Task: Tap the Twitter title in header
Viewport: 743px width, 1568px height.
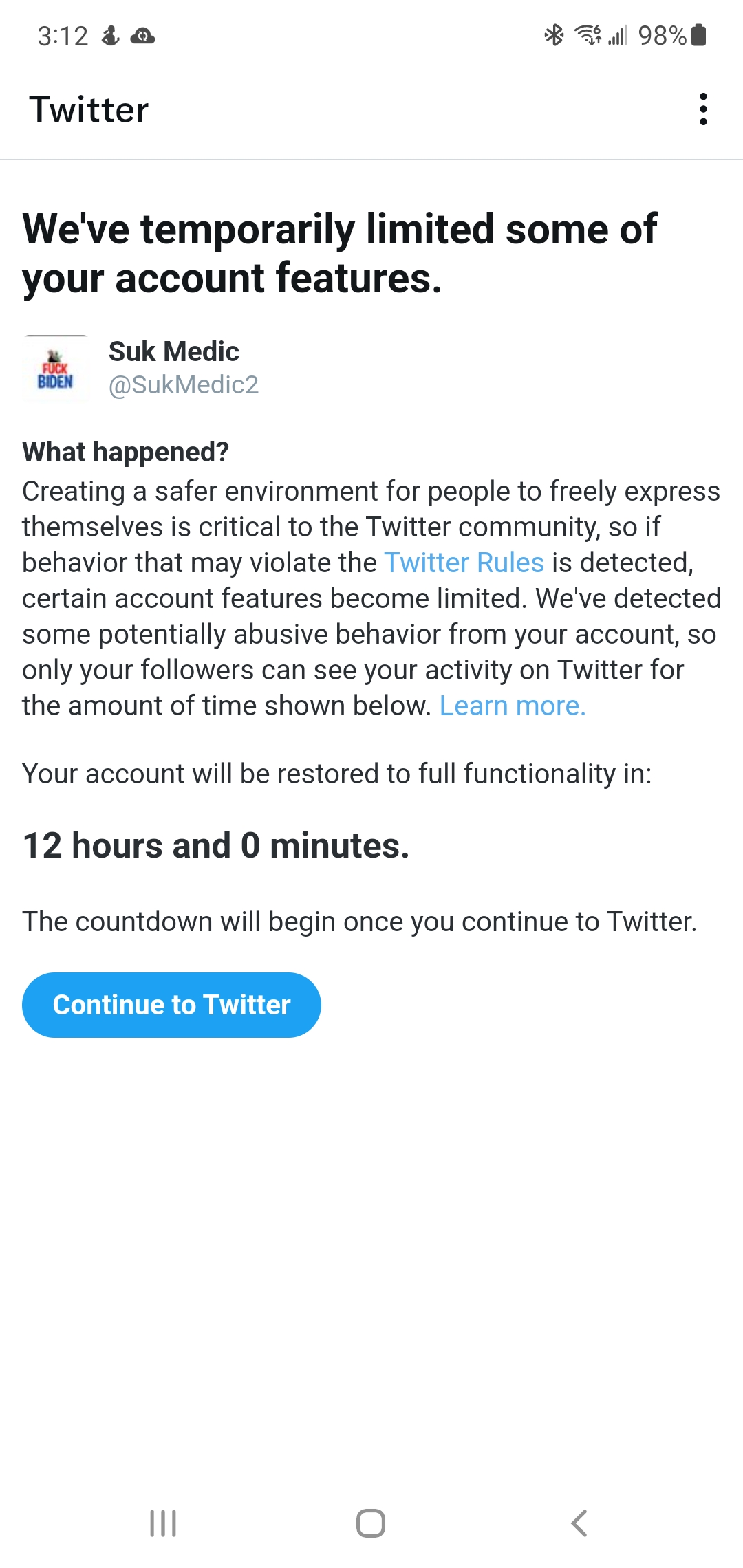Action: click(89, 110)
